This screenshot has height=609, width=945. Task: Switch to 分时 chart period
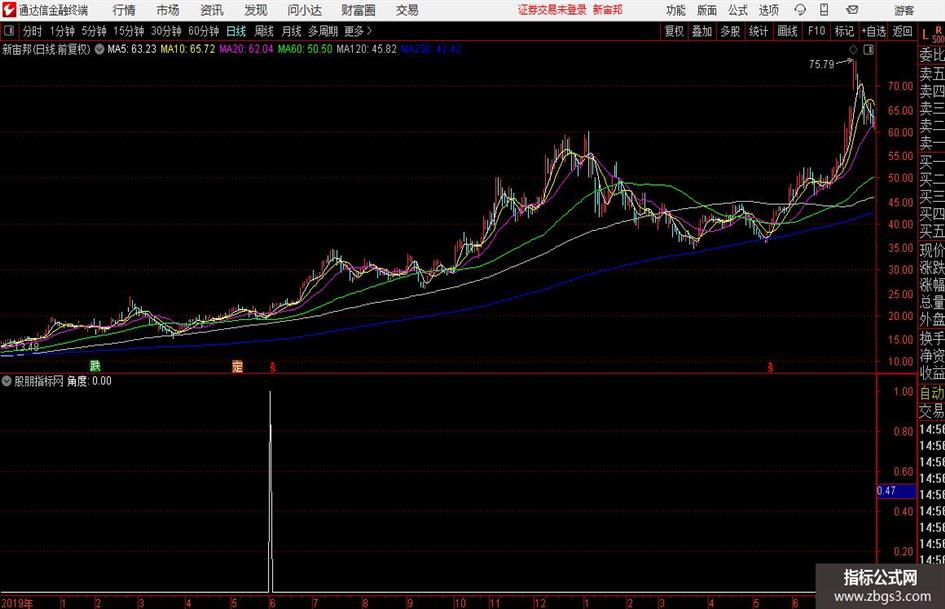pyautogui.click(x=32, y=31)
